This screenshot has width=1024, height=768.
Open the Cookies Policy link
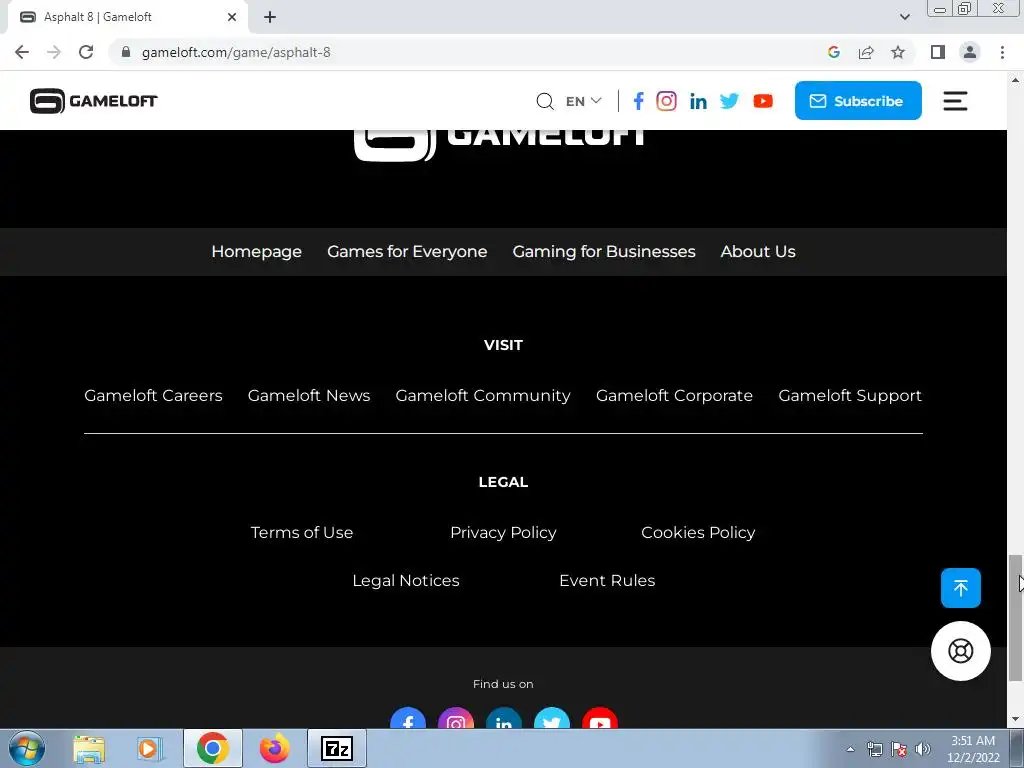tap(698, 533)
